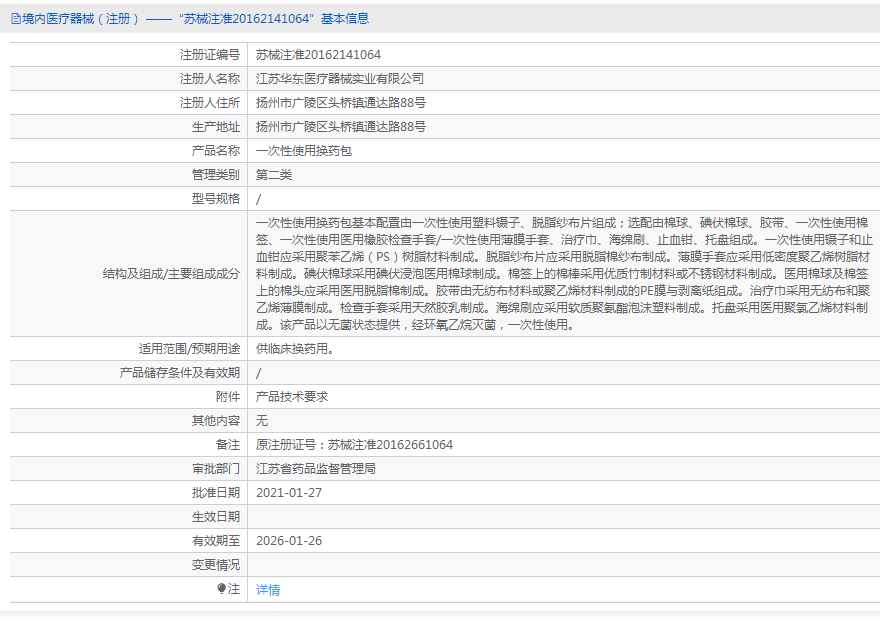Click the label 生产地址
The height and width of the screenshot is (624, 880).
click(216, 127)
